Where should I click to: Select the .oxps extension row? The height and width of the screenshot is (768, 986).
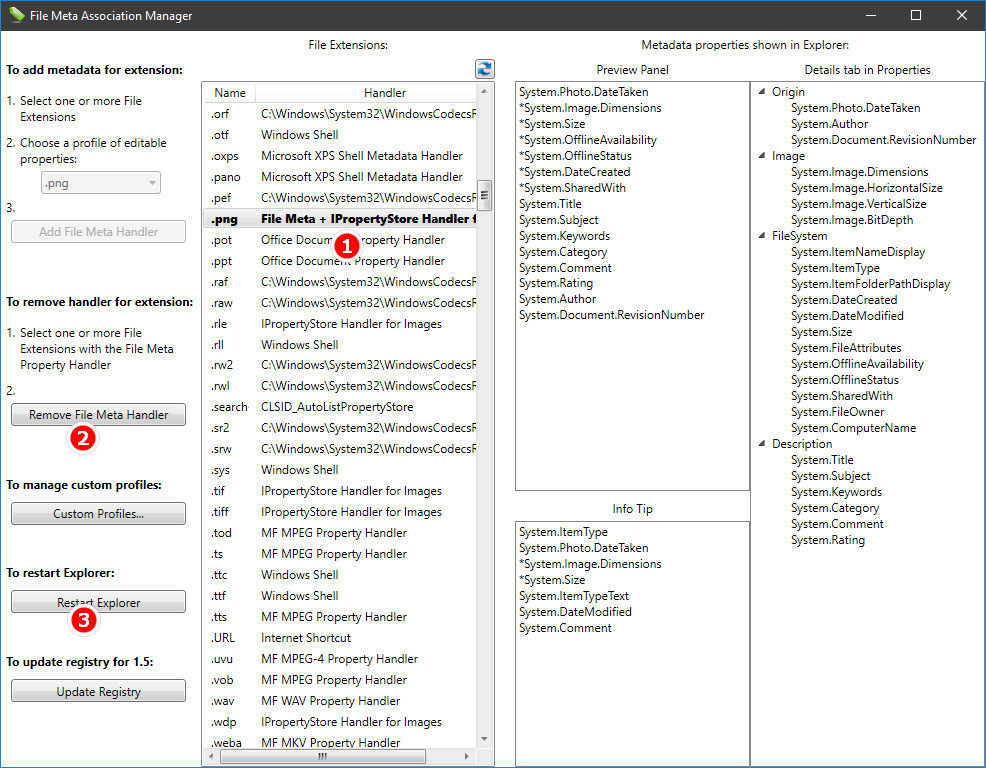pos(340,155)
